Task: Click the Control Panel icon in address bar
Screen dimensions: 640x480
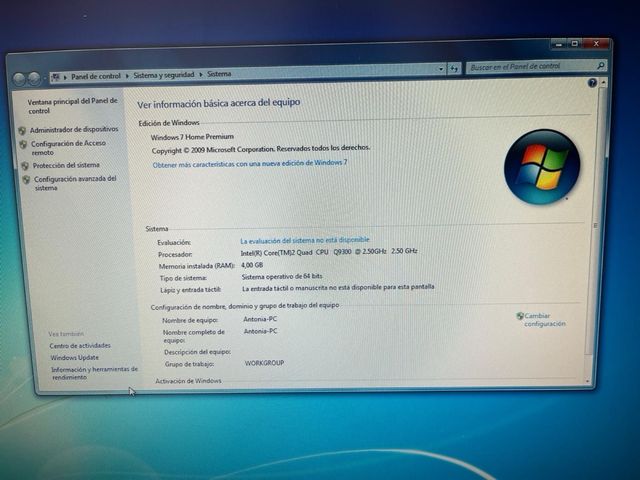Action: tap(56, 77)
